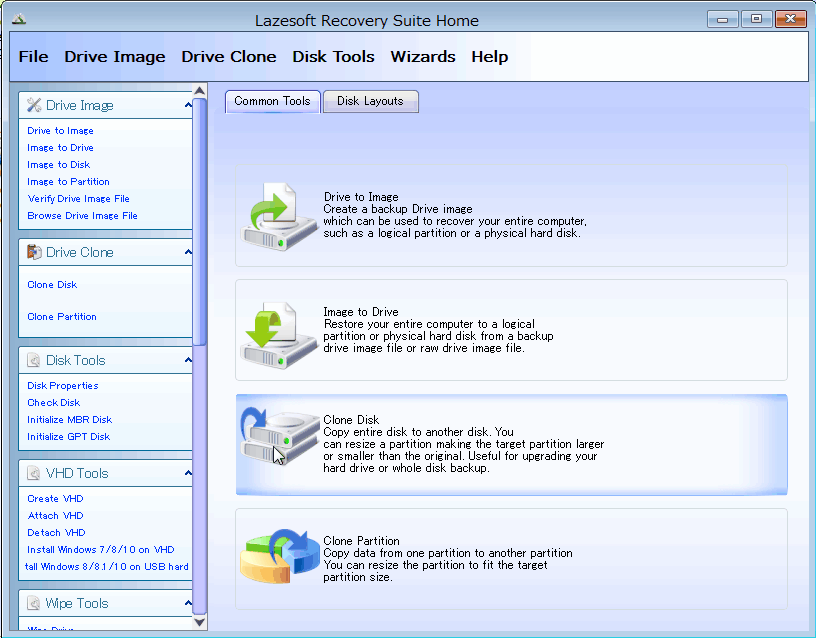Viewport: 816px width, 638px height.
Task: Click the Drive Image panel tools icon
Action: (x=34, y=105)
